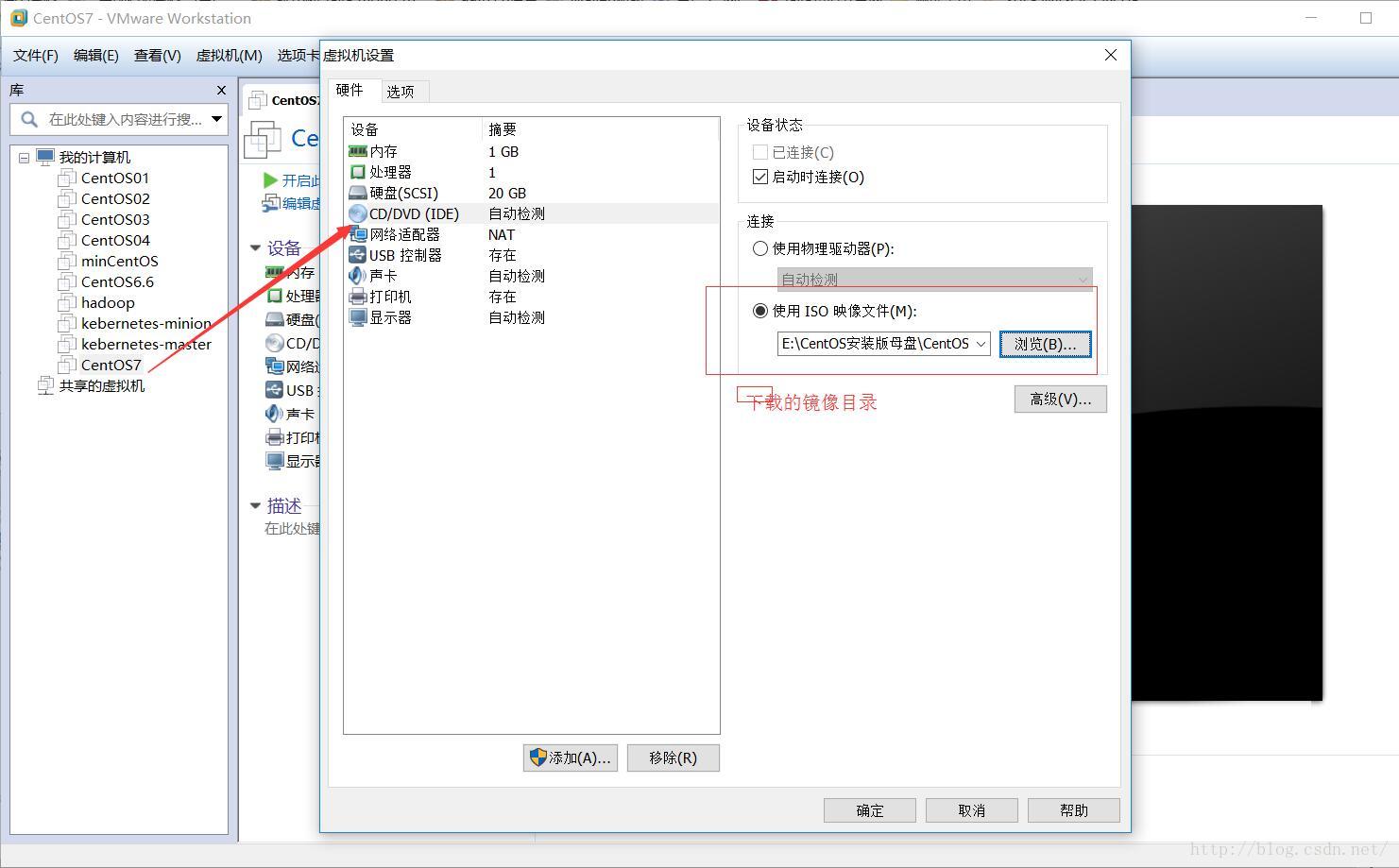The width and height of the screenshot is (1399, 868).
Task: Click the My Computer (我的计算机) monitor icon
Action: pyautogui.click(x=44, y=157)
